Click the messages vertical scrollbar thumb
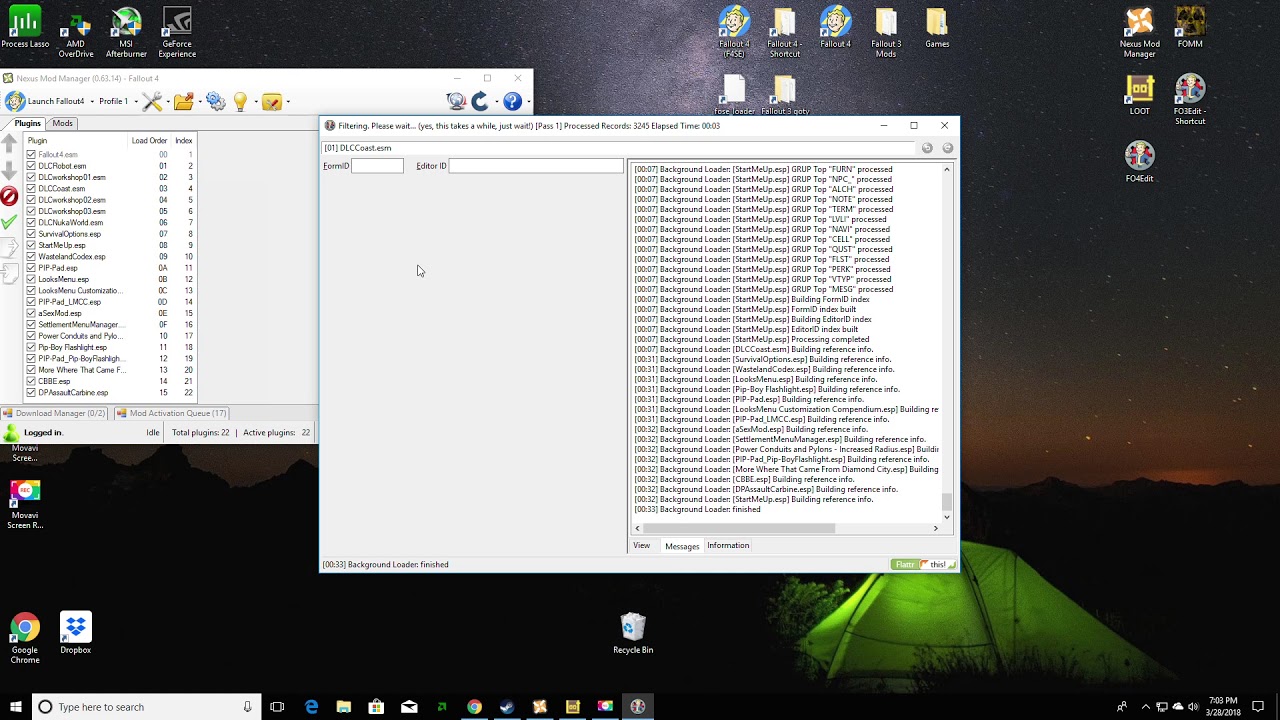This screenshot has height=720, width=1280. [946, 501]
